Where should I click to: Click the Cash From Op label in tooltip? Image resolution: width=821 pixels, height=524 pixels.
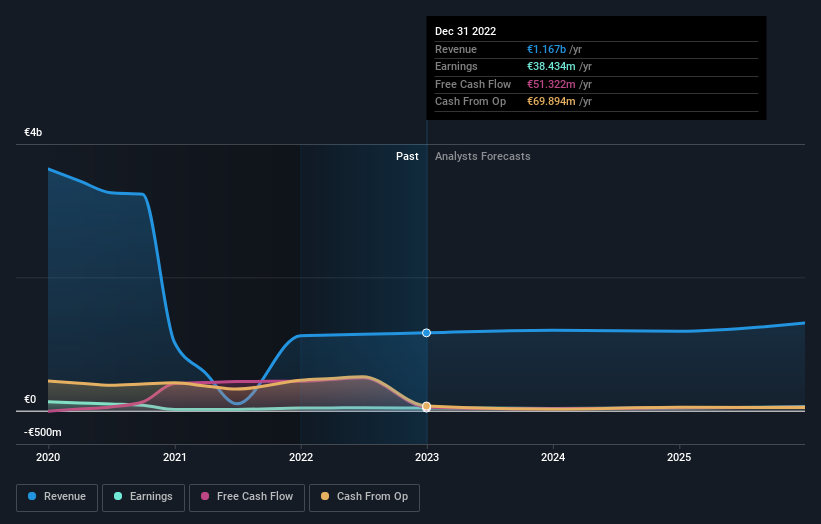pos(471,102)
